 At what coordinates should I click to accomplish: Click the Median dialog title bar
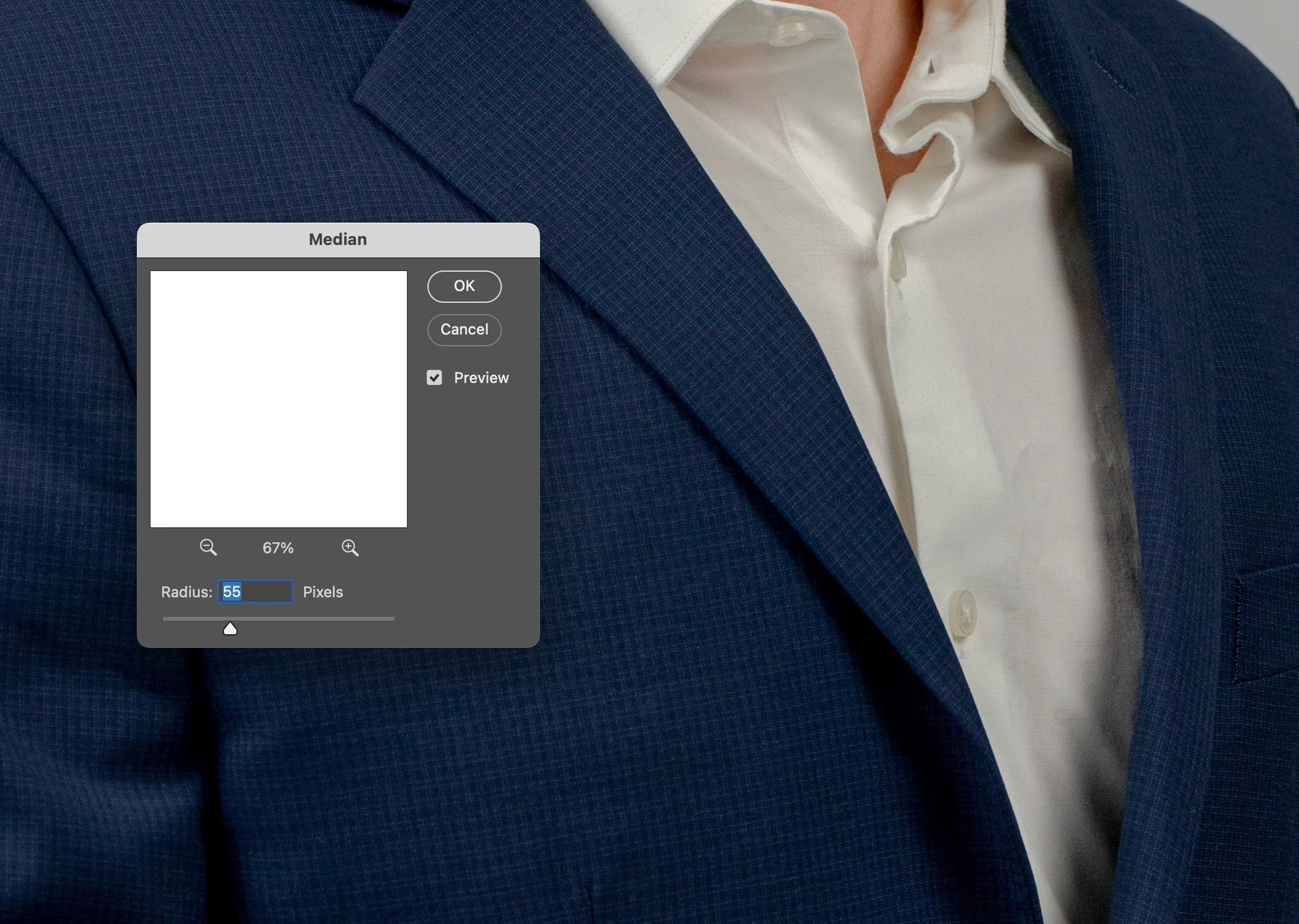338,239
